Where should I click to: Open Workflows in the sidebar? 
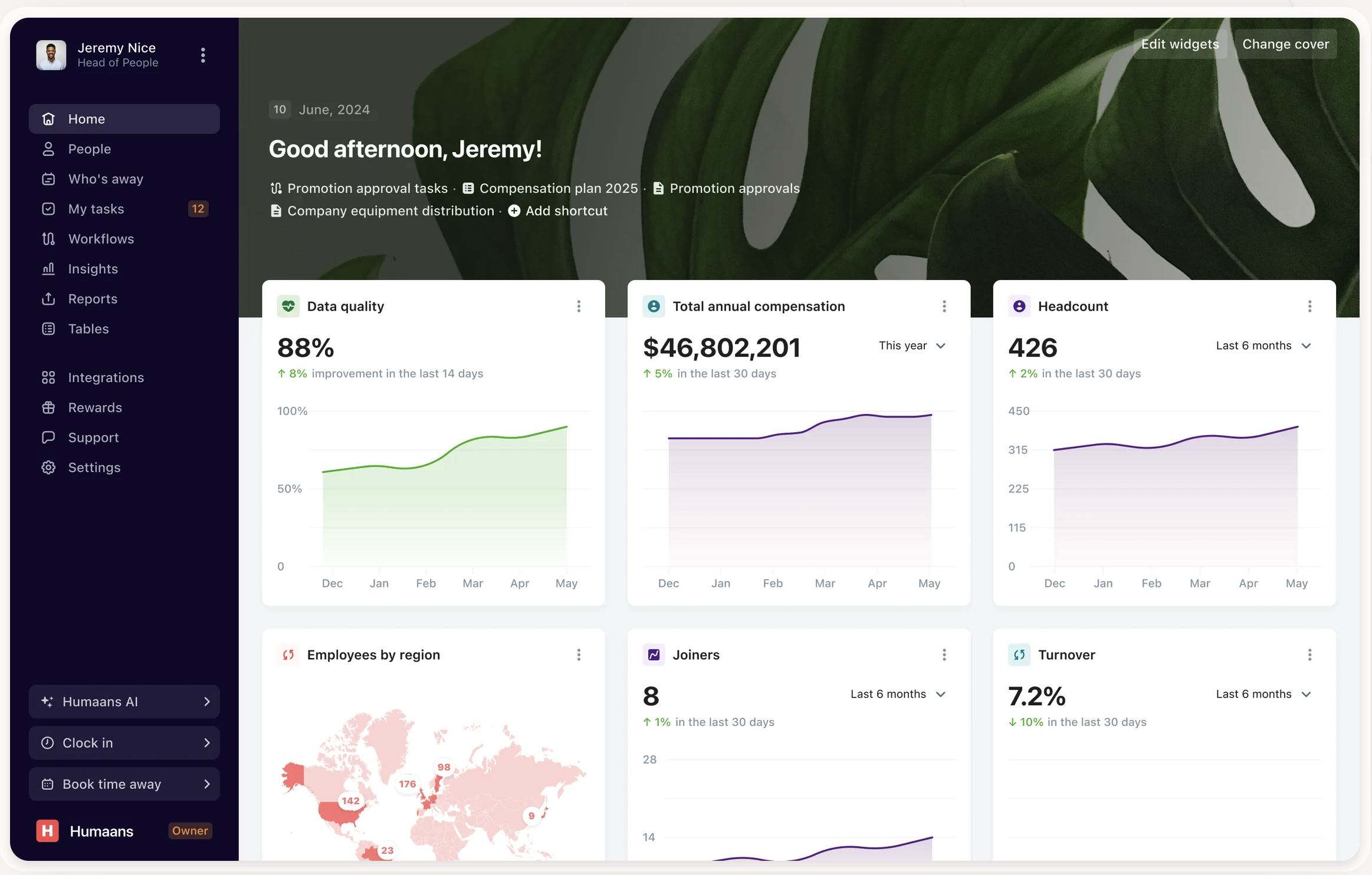[x=124, y=239]
